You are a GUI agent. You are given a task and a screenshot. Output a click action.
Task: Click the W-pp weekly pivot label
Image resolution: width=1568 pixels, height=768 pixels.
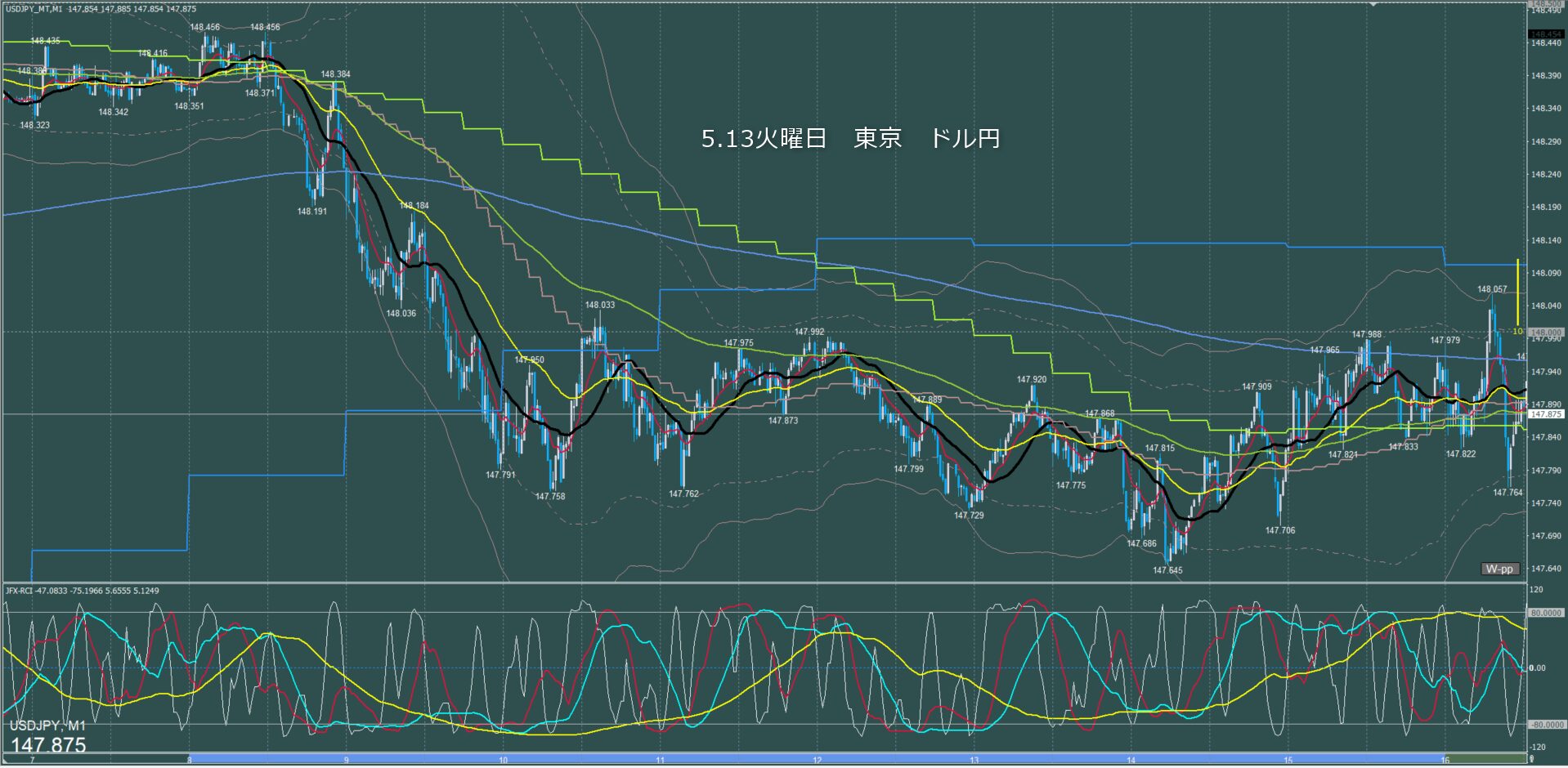click(x=1499, y=569)
